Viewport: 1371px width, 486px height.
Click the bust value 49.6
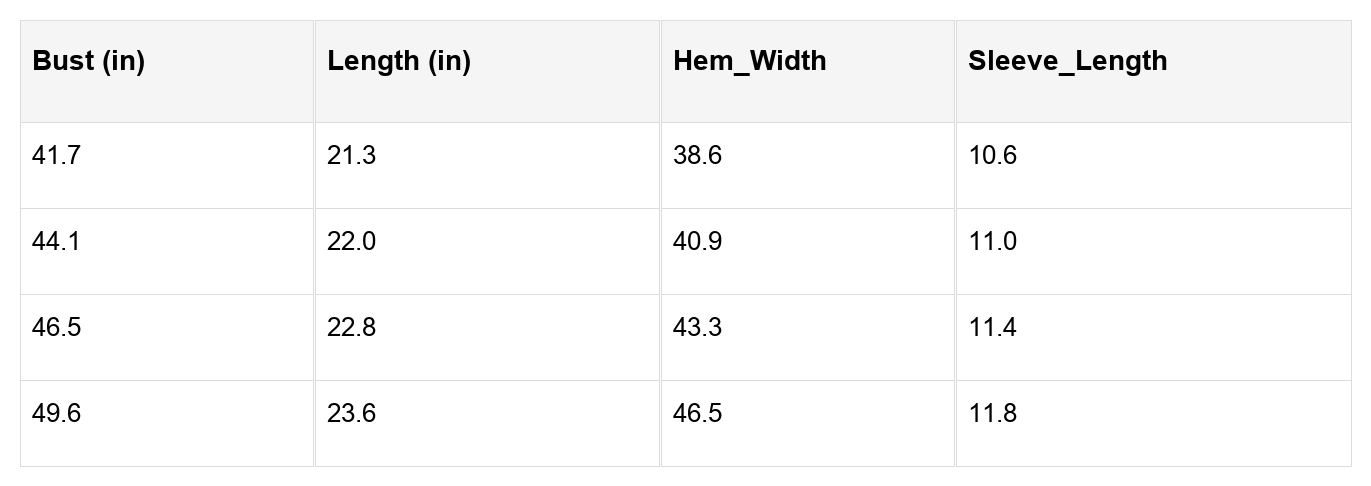56,414
